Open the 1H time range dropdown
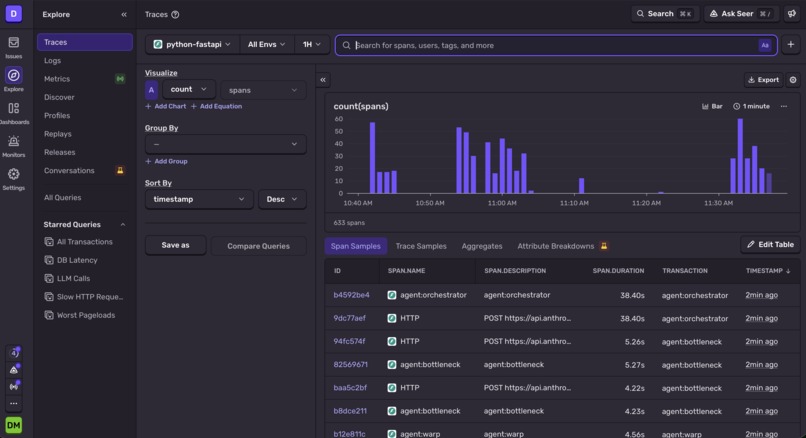 coord(312,45)
